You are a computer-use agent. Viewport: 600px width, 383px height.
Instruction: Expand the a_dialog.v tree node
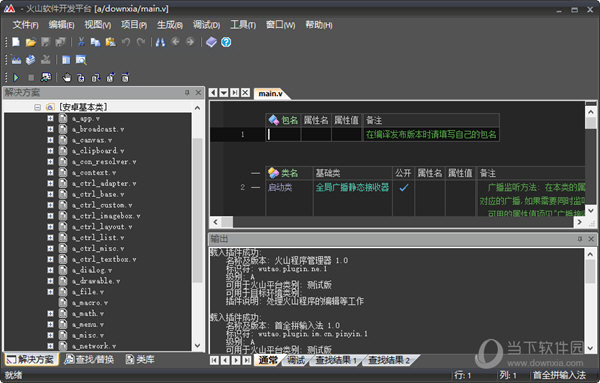coord(50,270)
